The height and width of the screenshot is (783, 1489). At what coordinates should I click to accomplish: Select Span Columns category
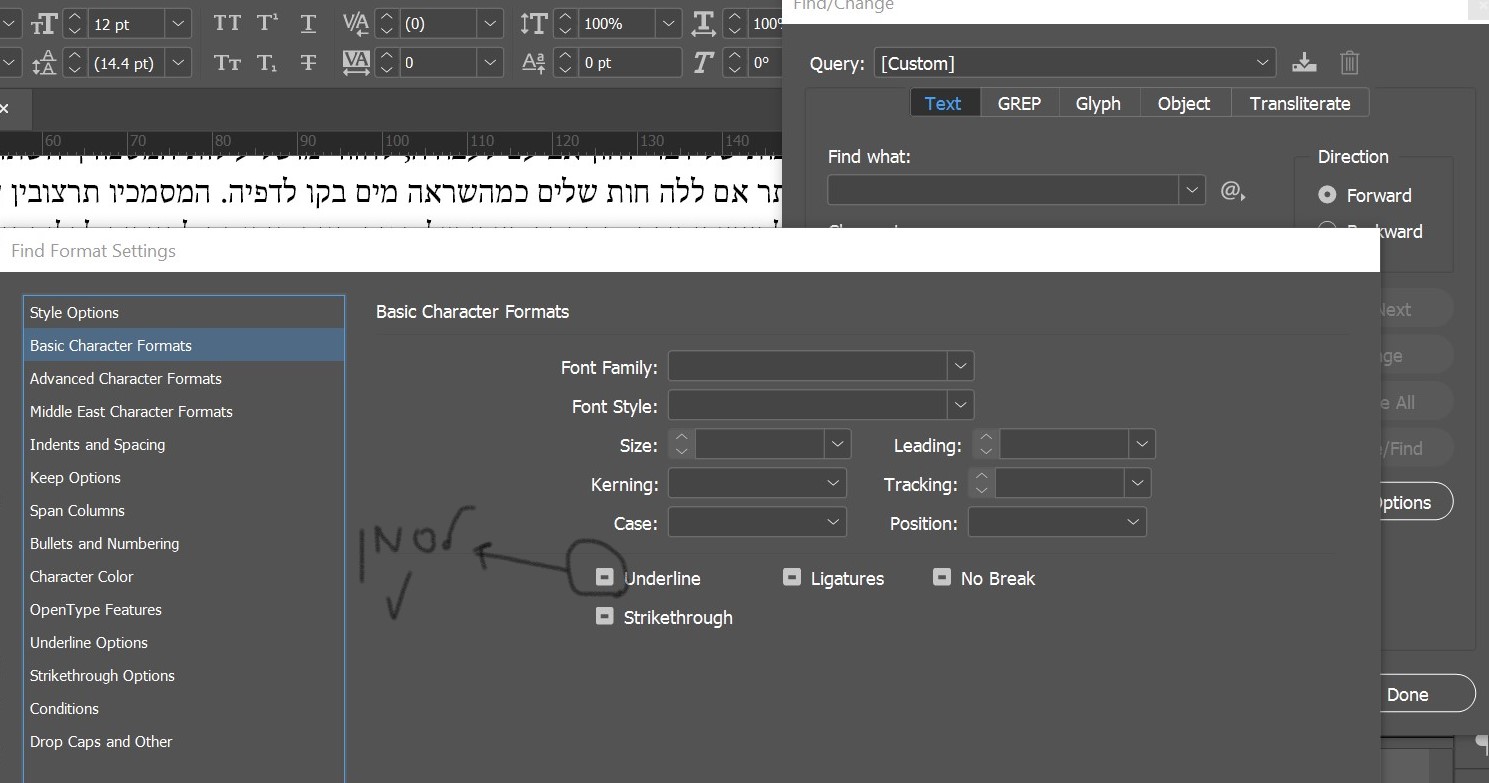(x=184, y=511)
